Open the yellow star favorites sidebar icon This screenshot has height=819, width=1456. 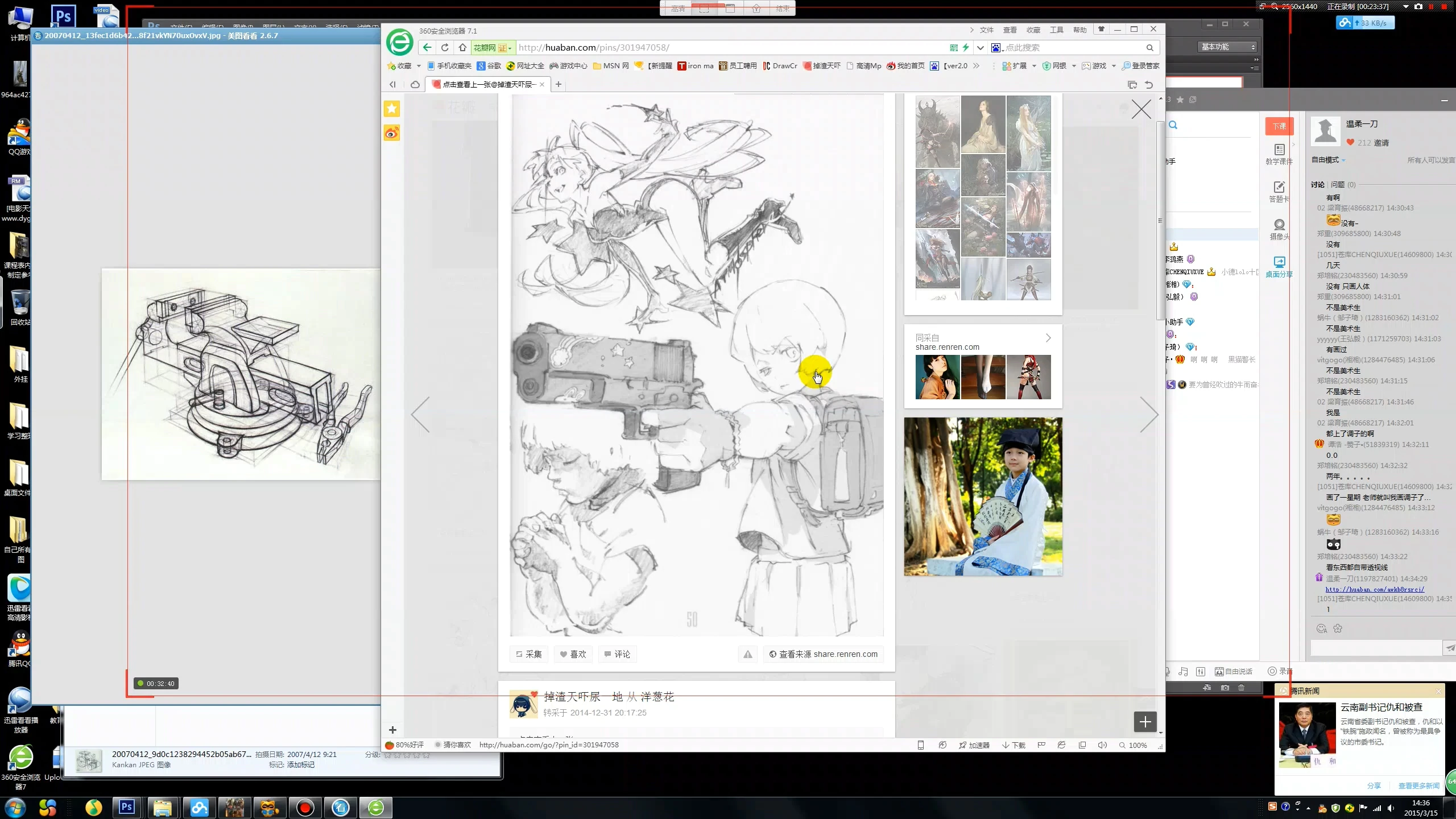pos(392,108)
